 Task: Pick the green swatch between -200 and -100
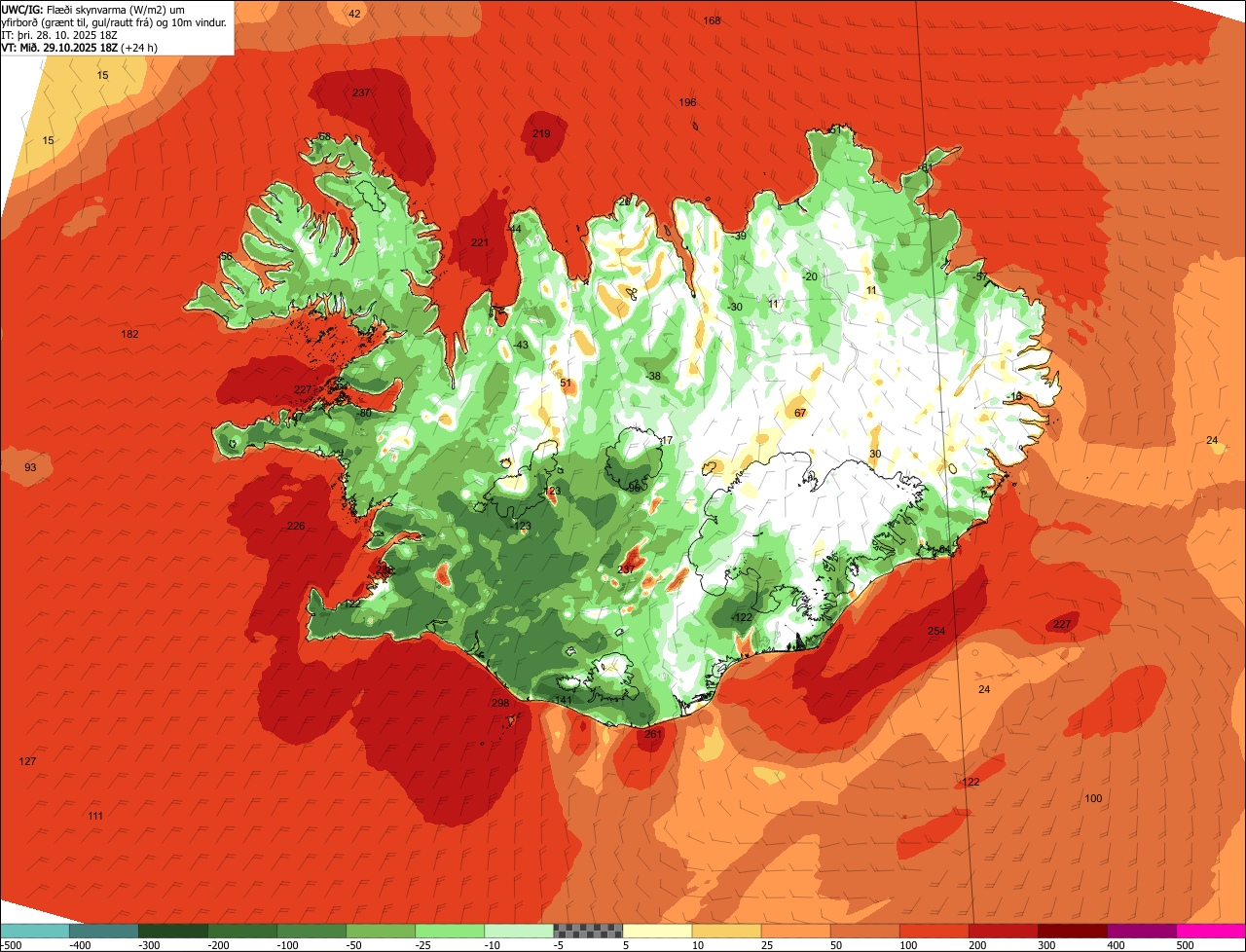pos(242,931)
